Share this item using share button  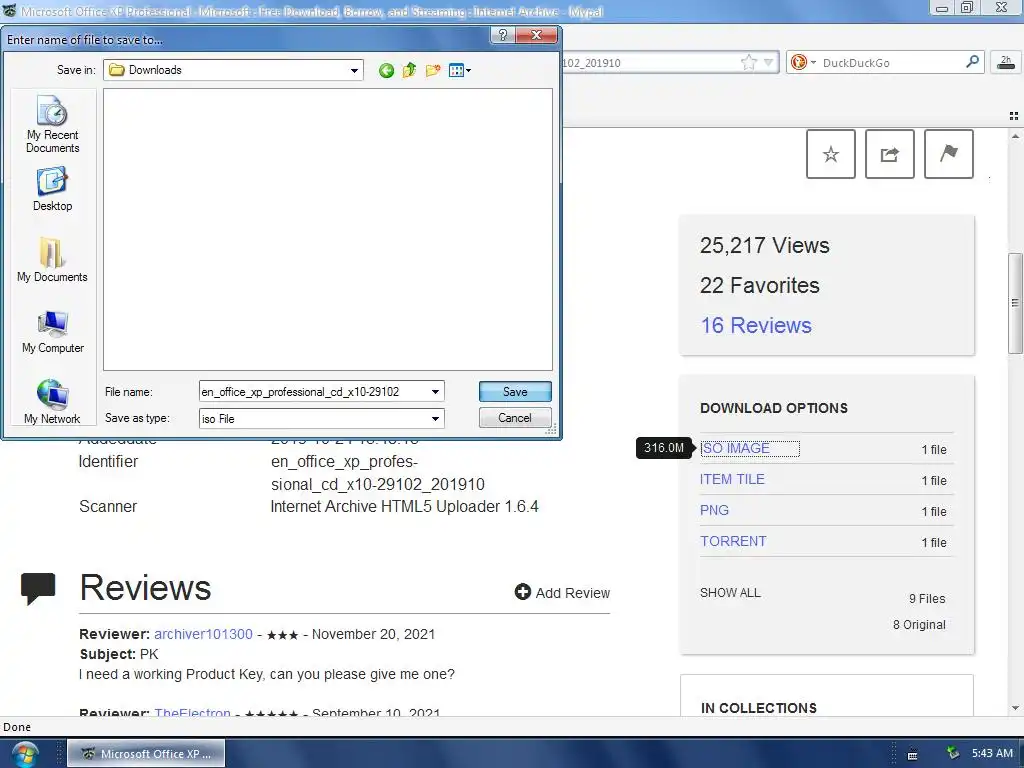click(889, 154)
